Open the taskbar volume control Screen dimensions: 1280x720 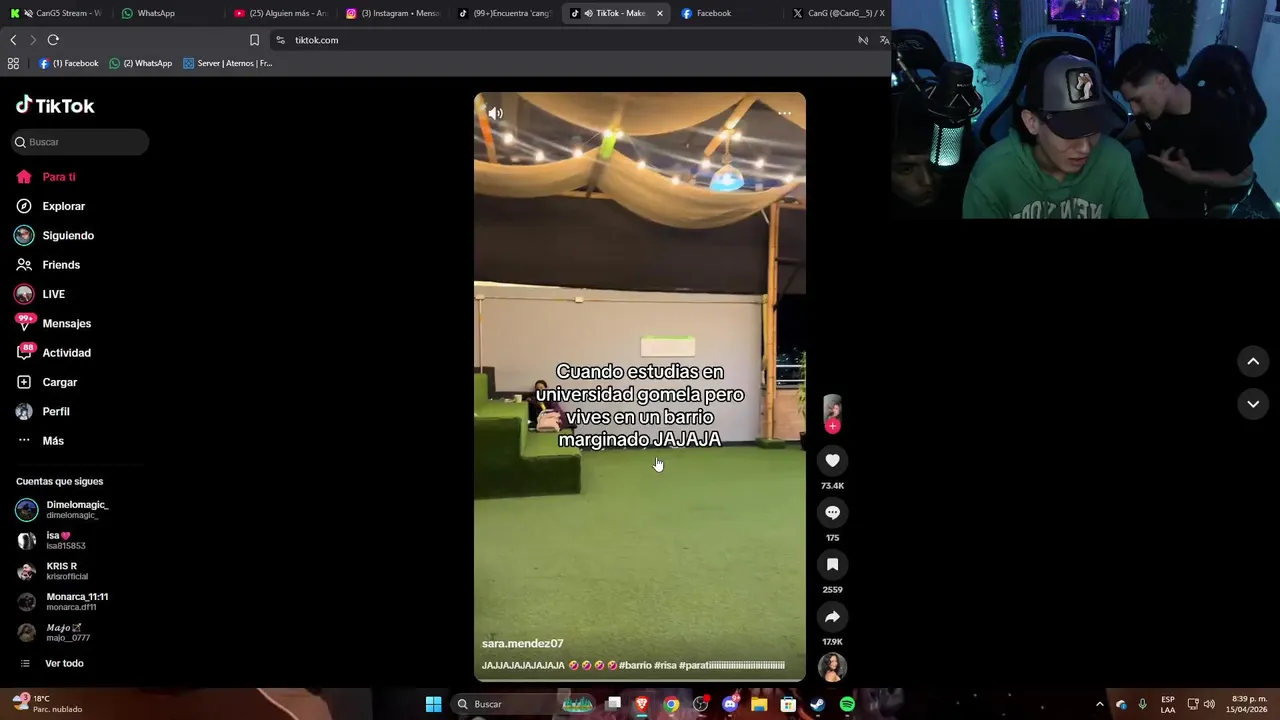1209,704
